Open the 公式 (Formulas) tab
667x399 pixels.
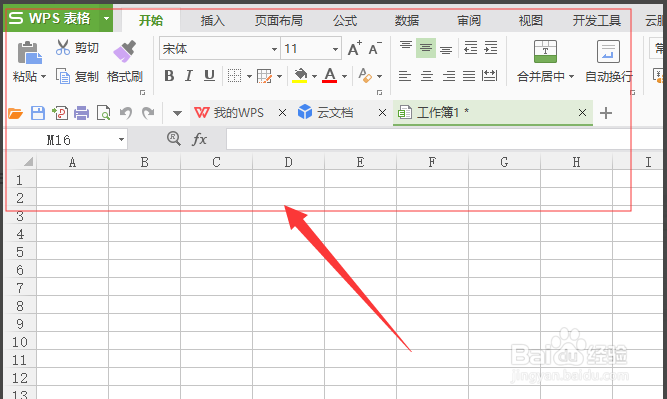pos(345,20)
